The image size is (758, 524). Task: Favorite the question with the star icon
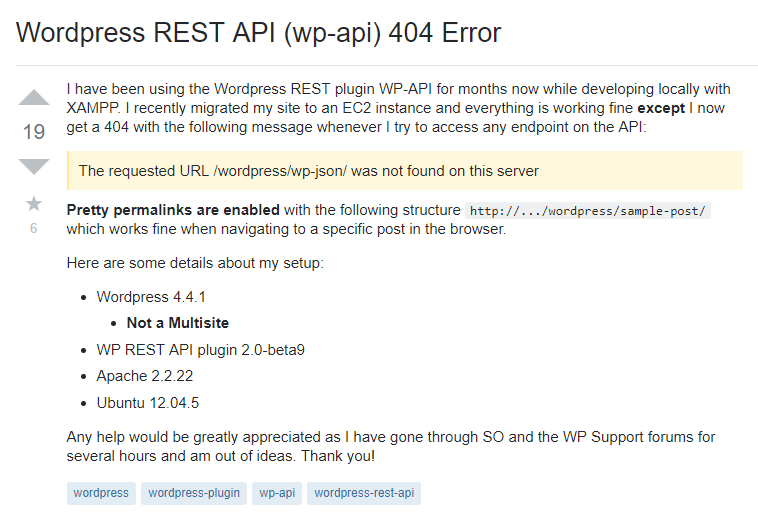(x=34, y=204)
